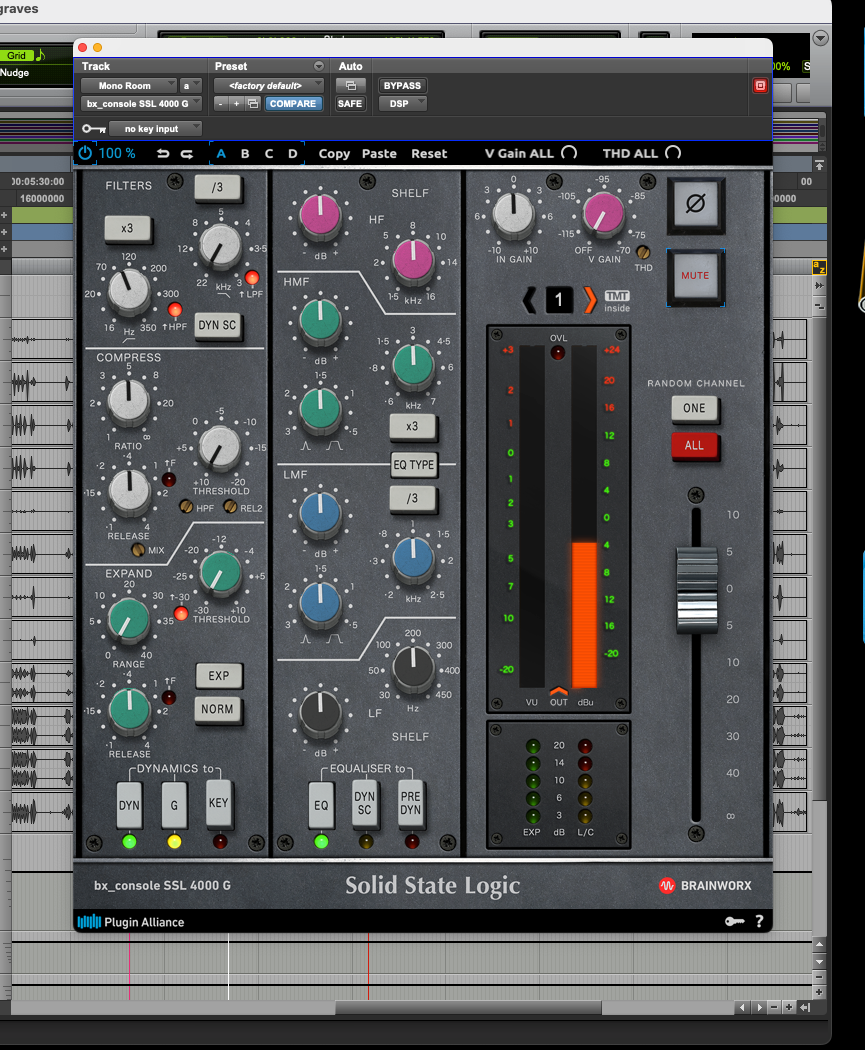The width and height of the screenshot is (865, 1050).
Task: Open the Preset menu arrow
Action: pyautogui.click(x=319, y=66)
